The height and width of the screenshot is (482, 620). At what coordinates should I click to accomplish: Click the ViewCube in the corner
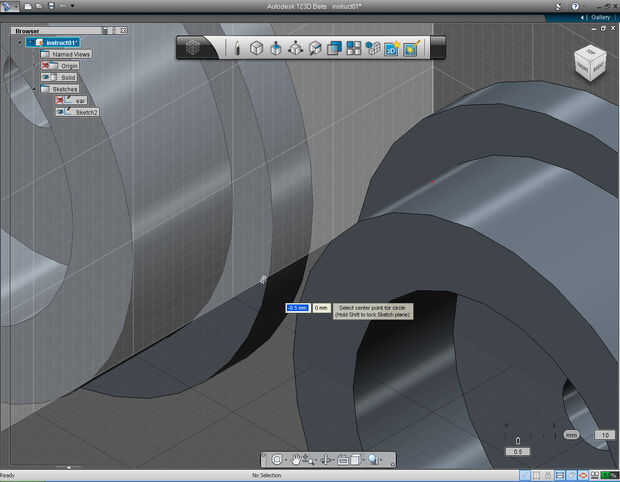588,62
